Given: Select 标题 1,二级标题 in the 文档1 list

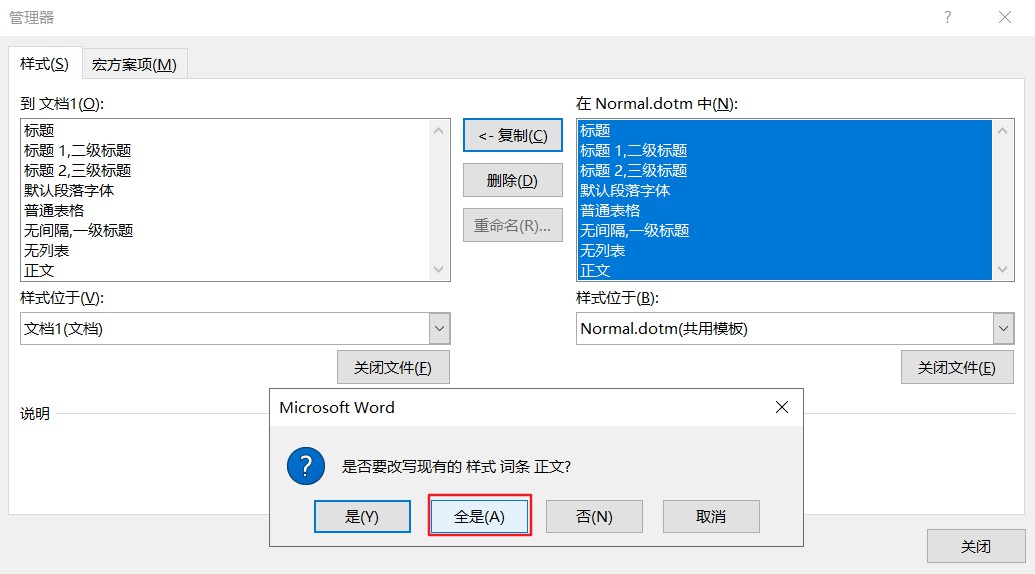Looking at the screenshot, I should [225, 150].
